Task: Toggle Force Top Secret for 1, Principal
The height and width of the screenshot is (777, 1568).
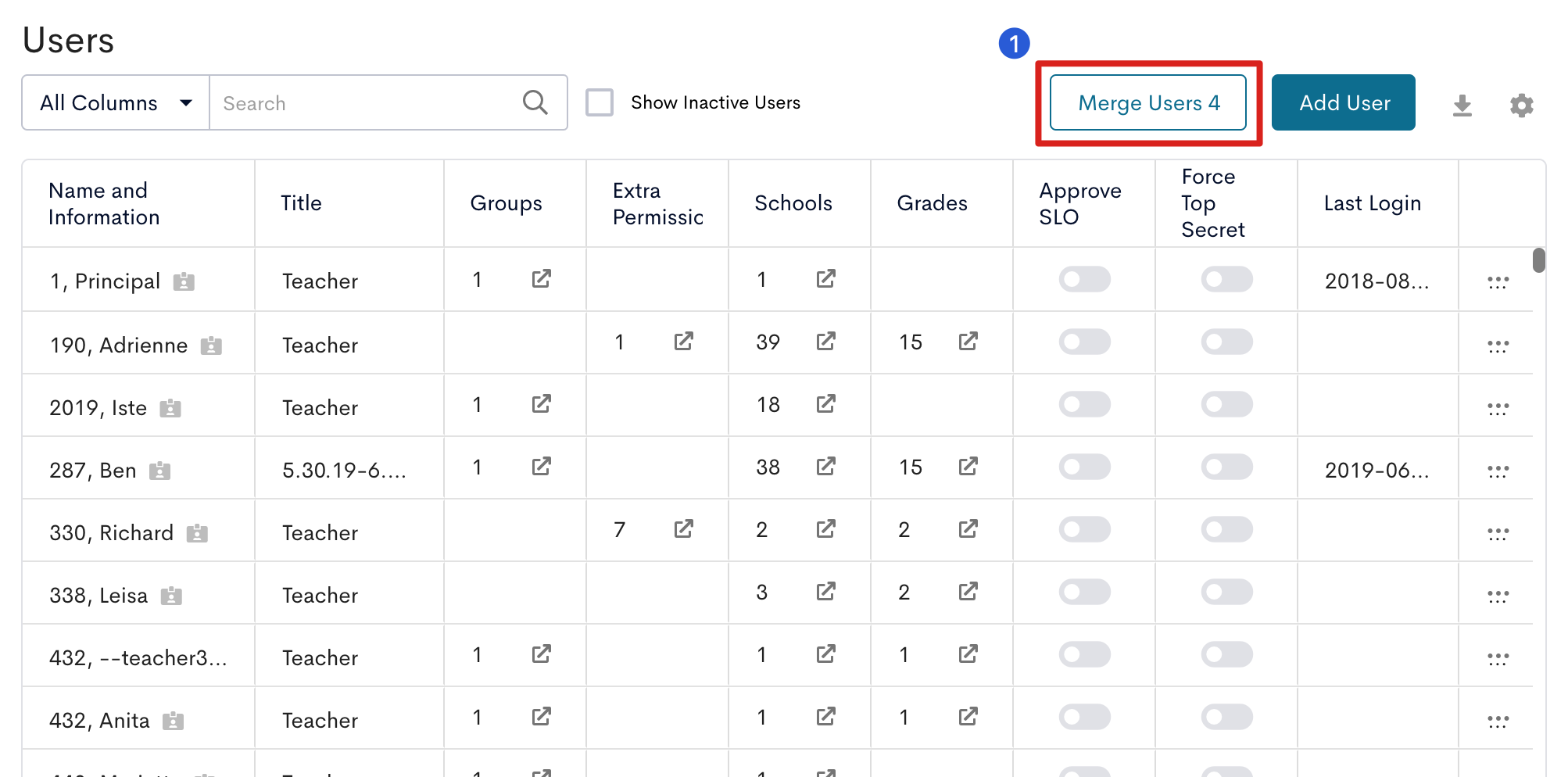Action: coord(1226,279)
